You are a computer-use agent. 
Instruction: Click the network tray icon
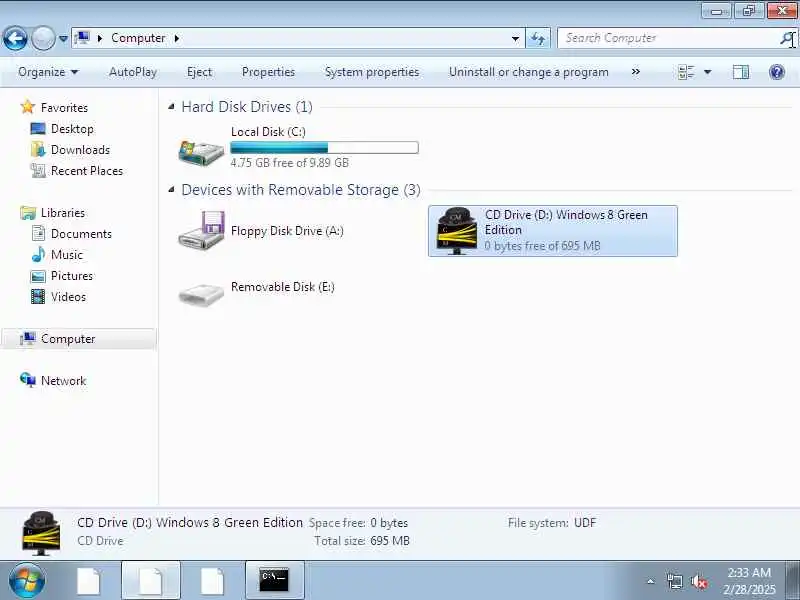click(675, 581)
